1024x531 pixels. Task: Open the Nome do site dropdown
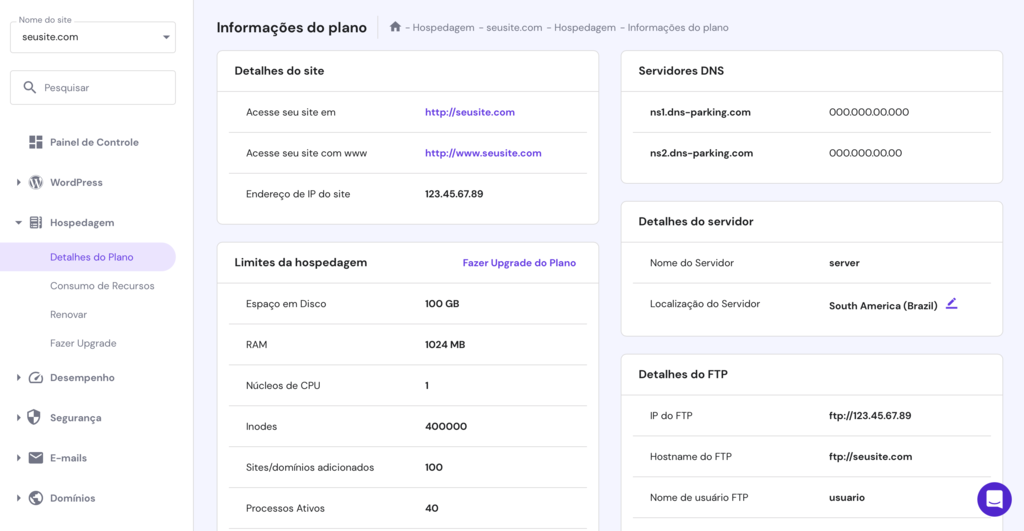point(93,37)
